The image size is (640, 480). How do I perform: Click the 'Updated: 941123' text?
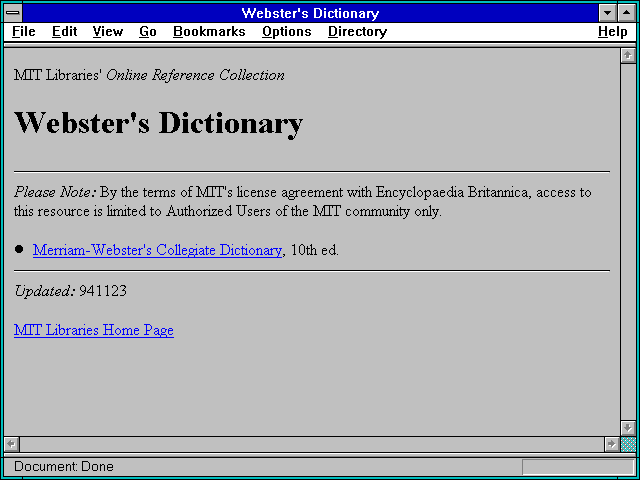(x=71, y=291)
